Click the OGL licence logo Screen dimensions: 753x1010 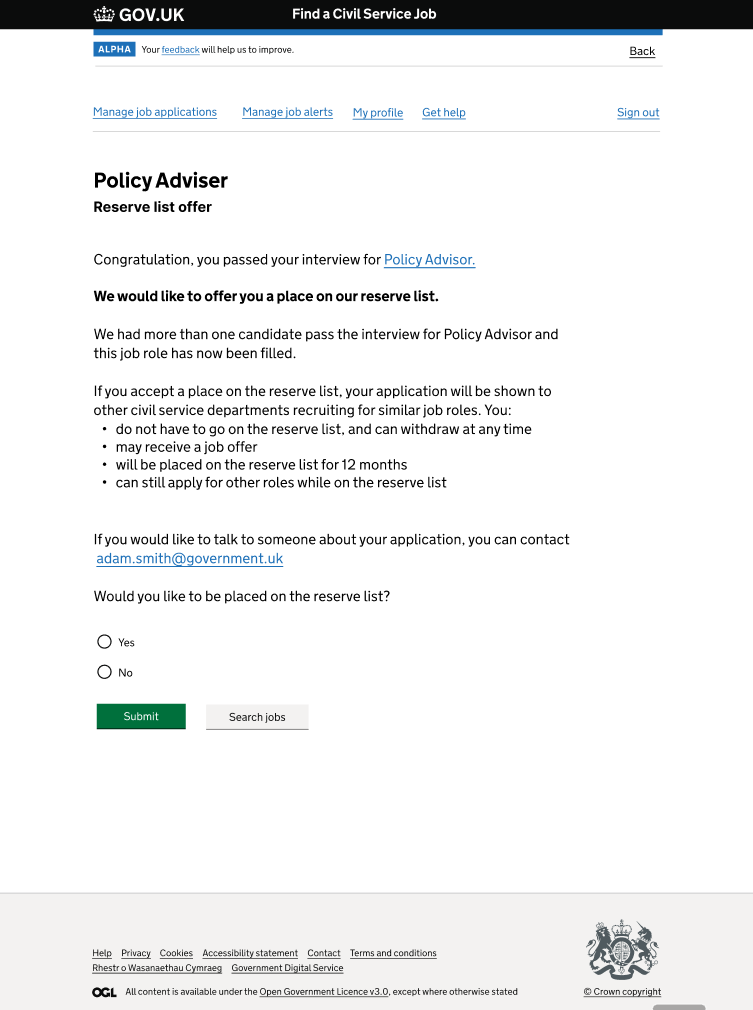click(104, 992)
